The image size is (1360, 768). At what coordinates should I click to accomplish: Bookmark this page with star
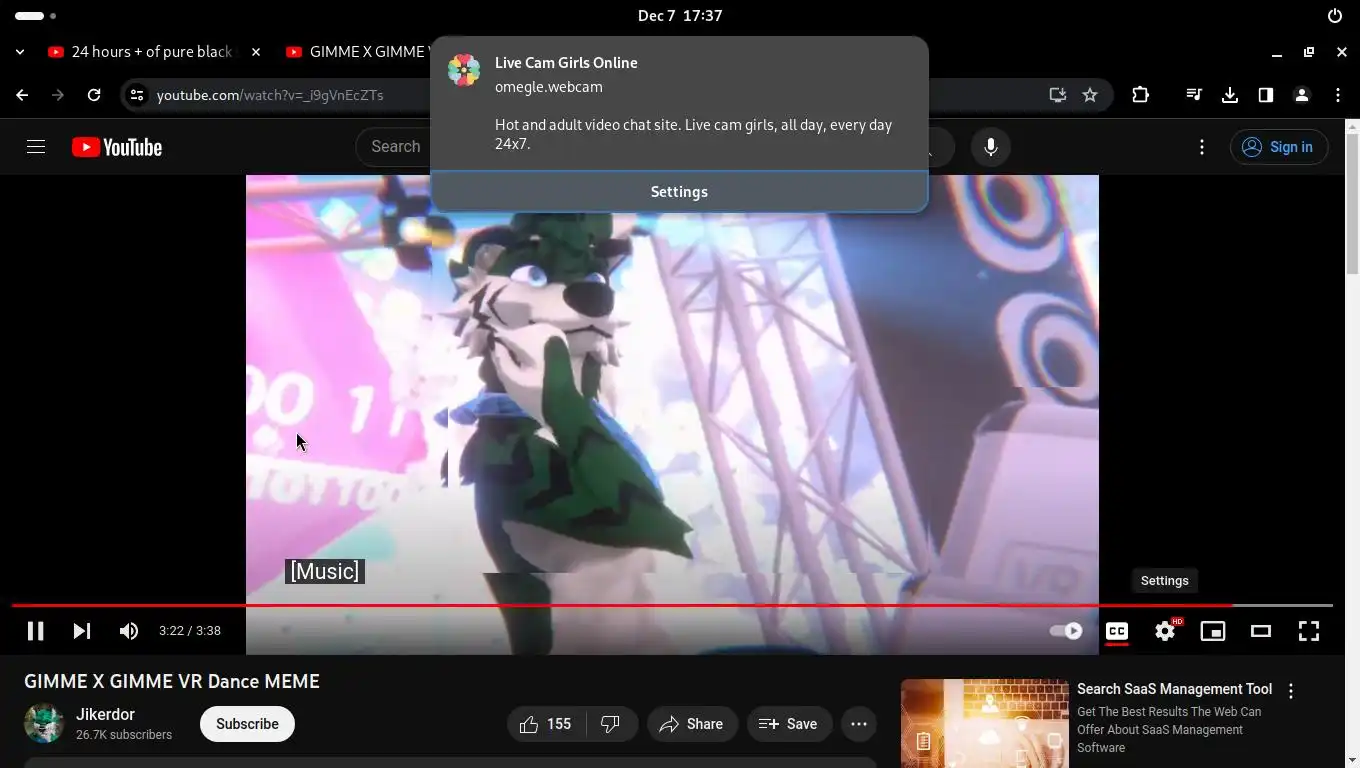(1090, 95)
